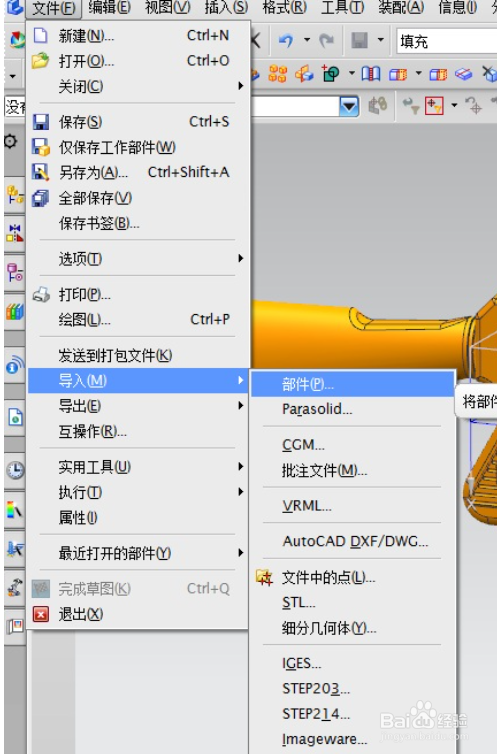Choose 另存为(A)... entry

[138, 172]
